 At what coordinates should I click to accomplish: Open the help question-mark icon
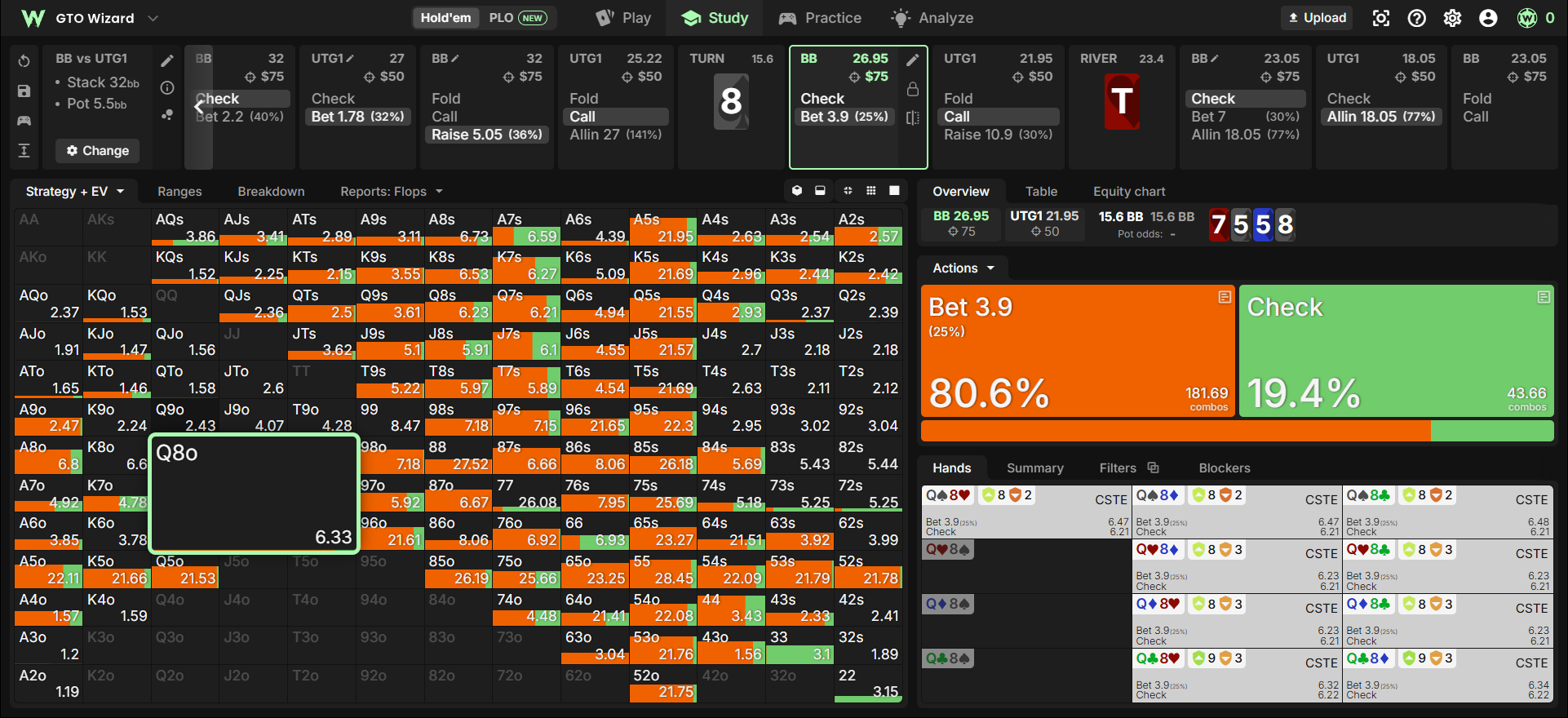[x=1417, y=18]
